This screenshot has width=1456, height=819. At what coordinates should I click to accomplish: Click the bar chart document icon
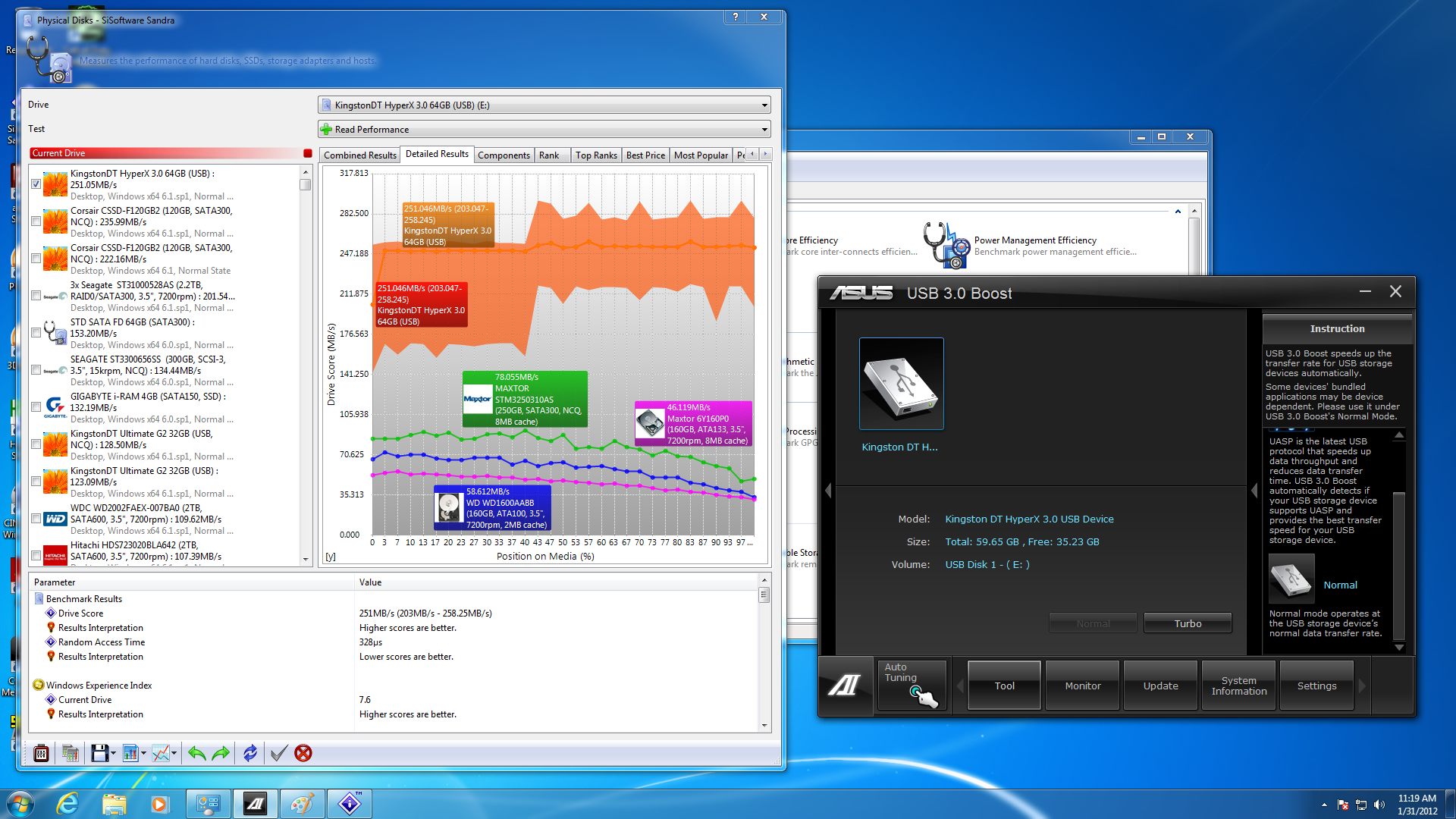[x=130, y=753]
